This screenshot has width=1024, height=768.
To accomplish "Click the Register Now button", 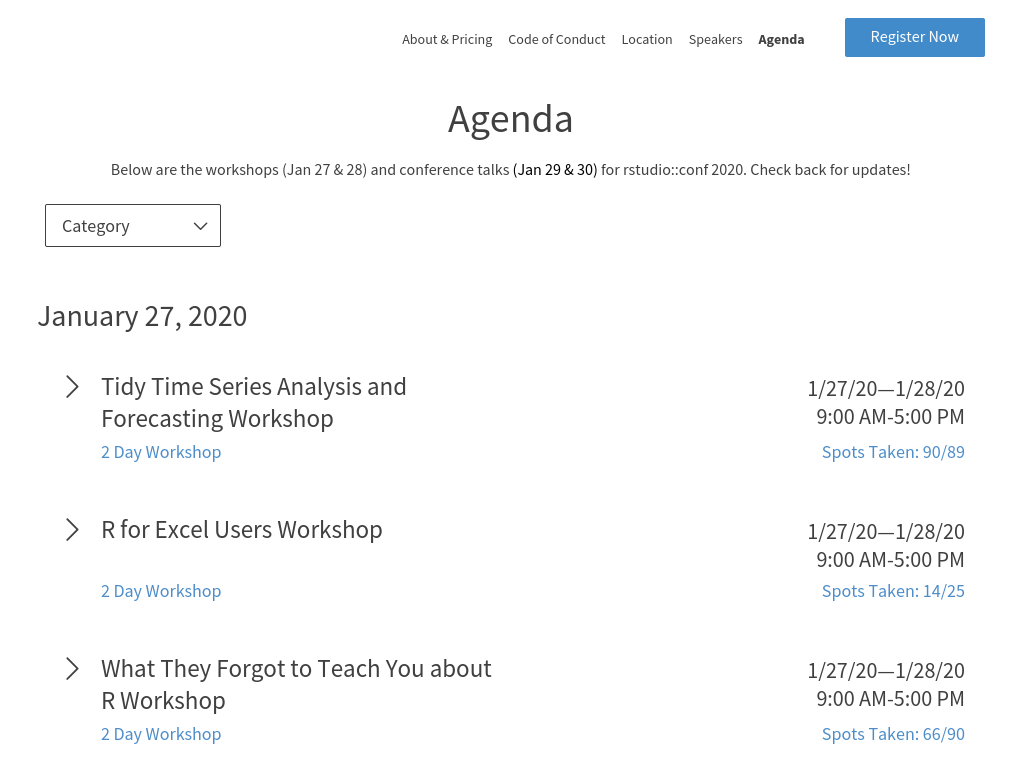I will coord(914,37).
